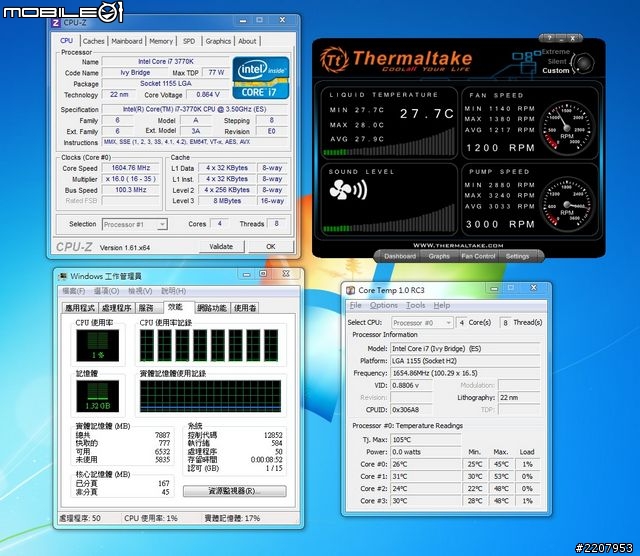Open the Tools menu in Core Temp
This screenshot has width=640, height=556.
(x=416, y=305)
